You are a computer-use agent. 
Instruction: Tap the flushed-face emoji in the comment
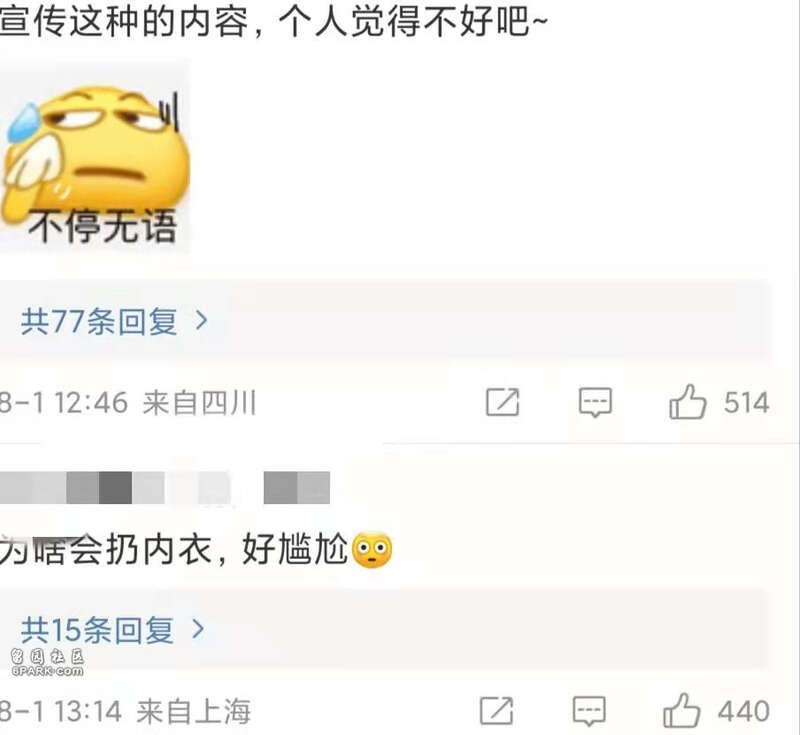coord(372,550)
